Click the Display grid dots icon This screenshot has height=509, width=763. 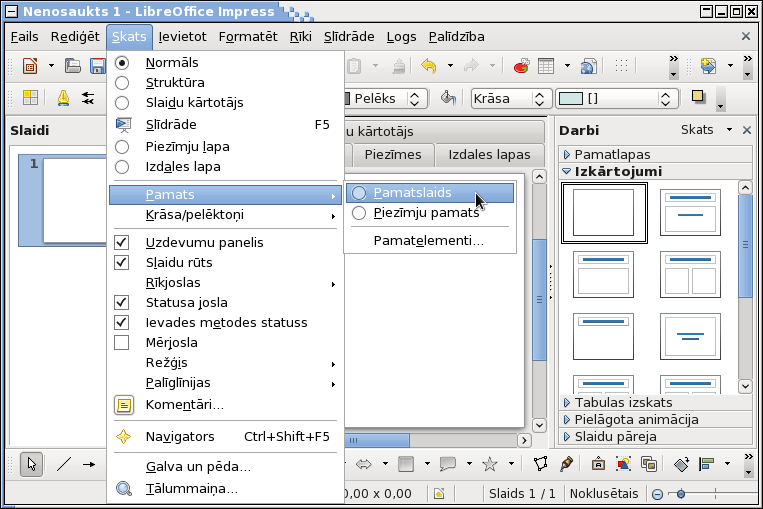621,66
